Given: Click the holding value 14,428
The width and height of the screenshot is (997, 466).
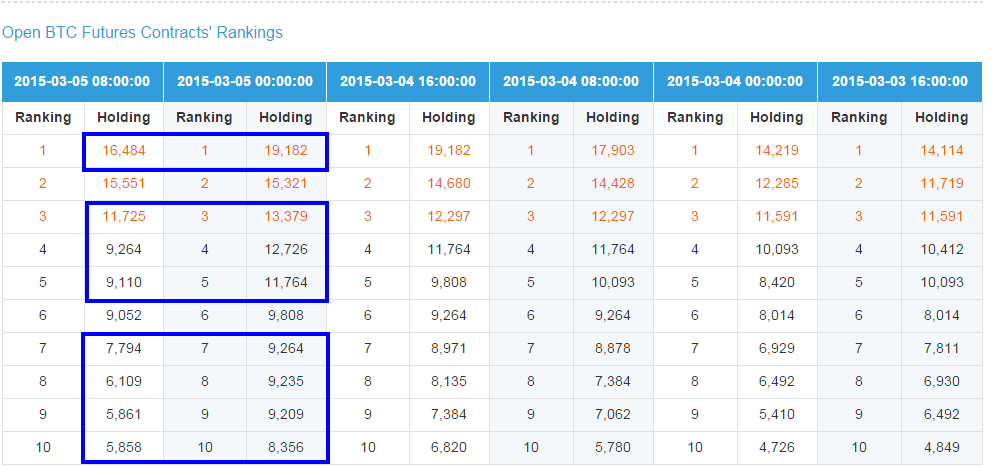Looking at the screenshot, I should pos(612,184).
